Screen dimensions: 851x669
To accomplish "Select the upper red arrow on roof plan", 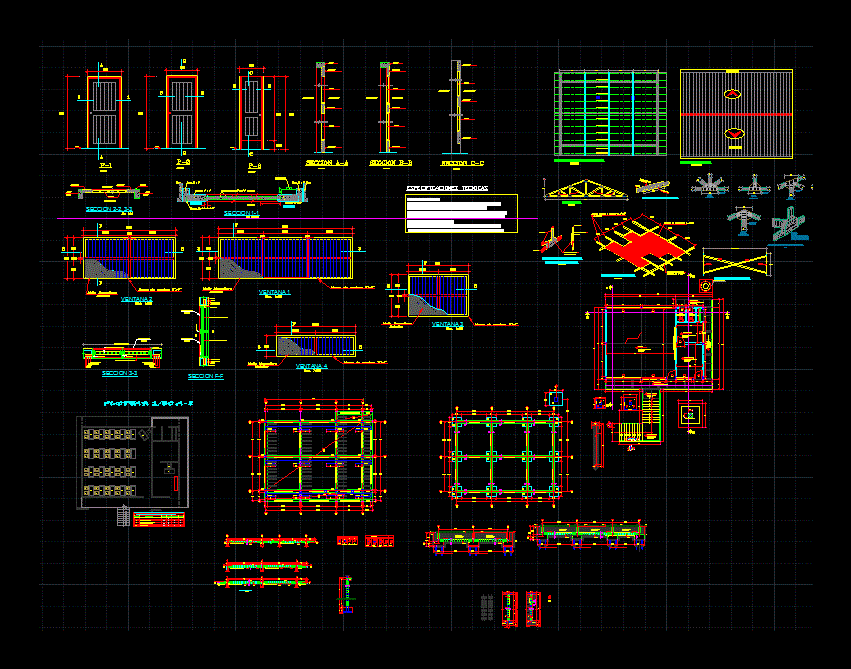I will [734, 94].
